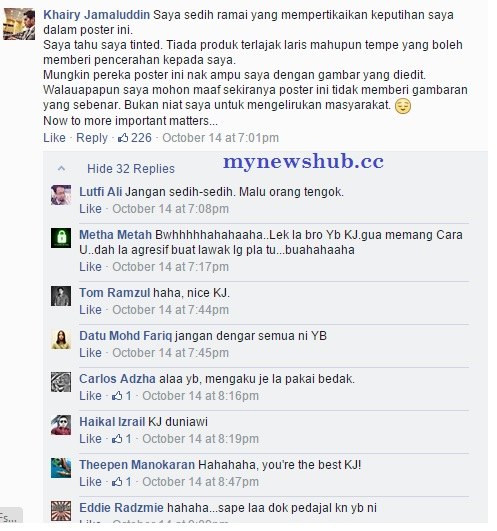Click thumbs-up count on Carlos Adzha's reply
This screenshot has width=497, height=531.
[x=122, y=396]
